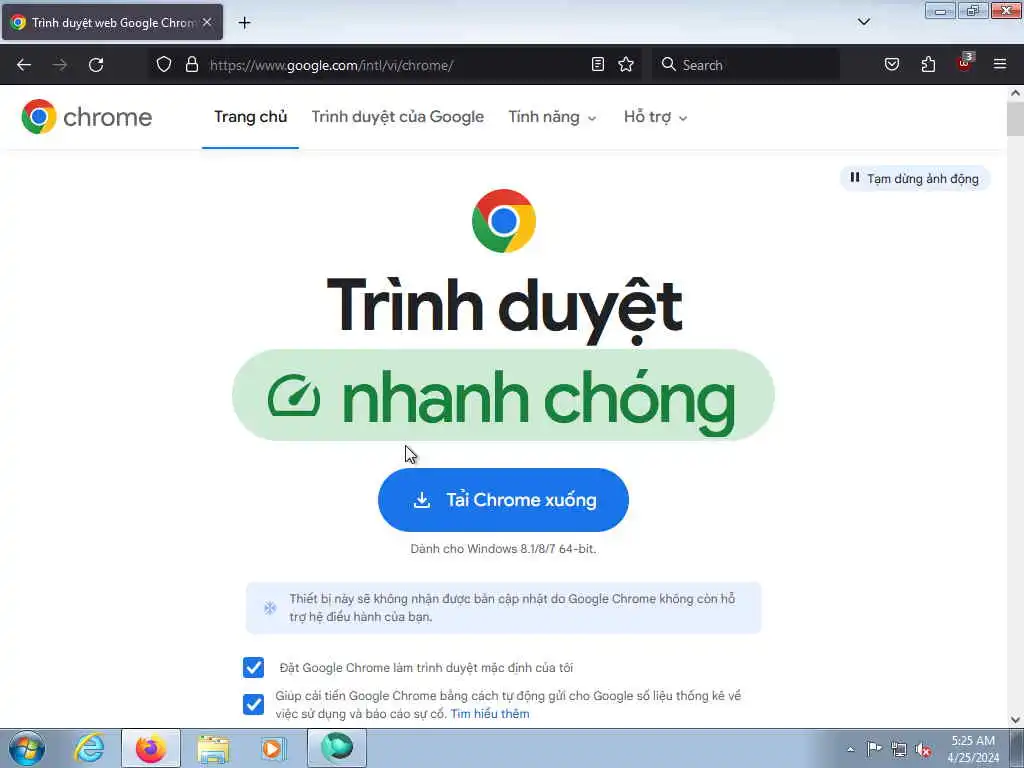Click the Chrome logo in site header

pos(39,117)
